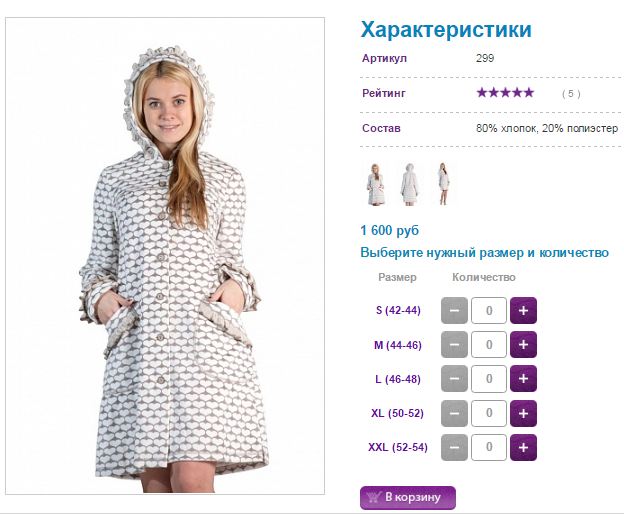This screenshot has height=514, width=624.
Task: Click minus button for size M (44-46)
Action: [454, 345]
